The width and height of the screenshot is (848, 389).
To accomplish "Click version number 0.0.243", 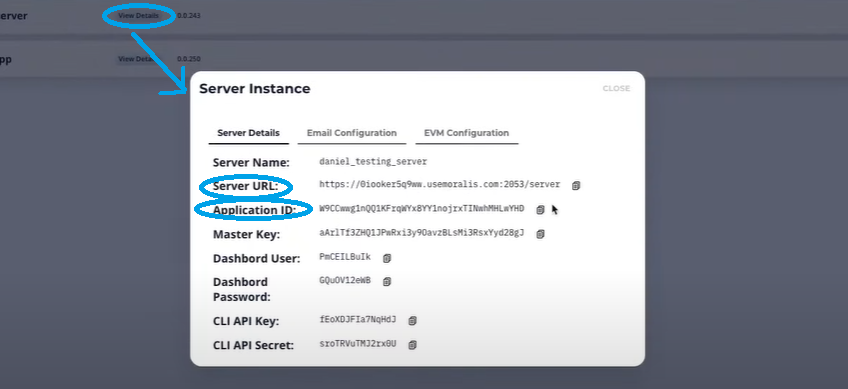I will 189,16.
